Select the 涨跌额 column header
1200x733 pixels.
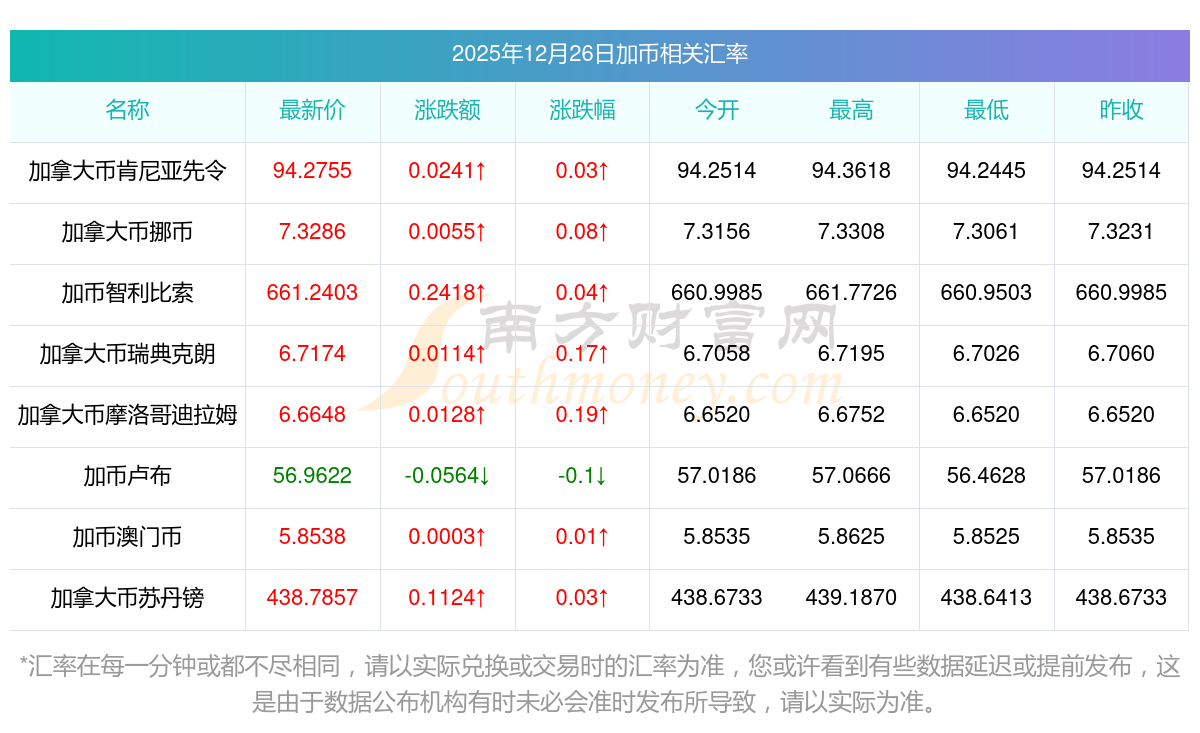(x=447, y=110)
